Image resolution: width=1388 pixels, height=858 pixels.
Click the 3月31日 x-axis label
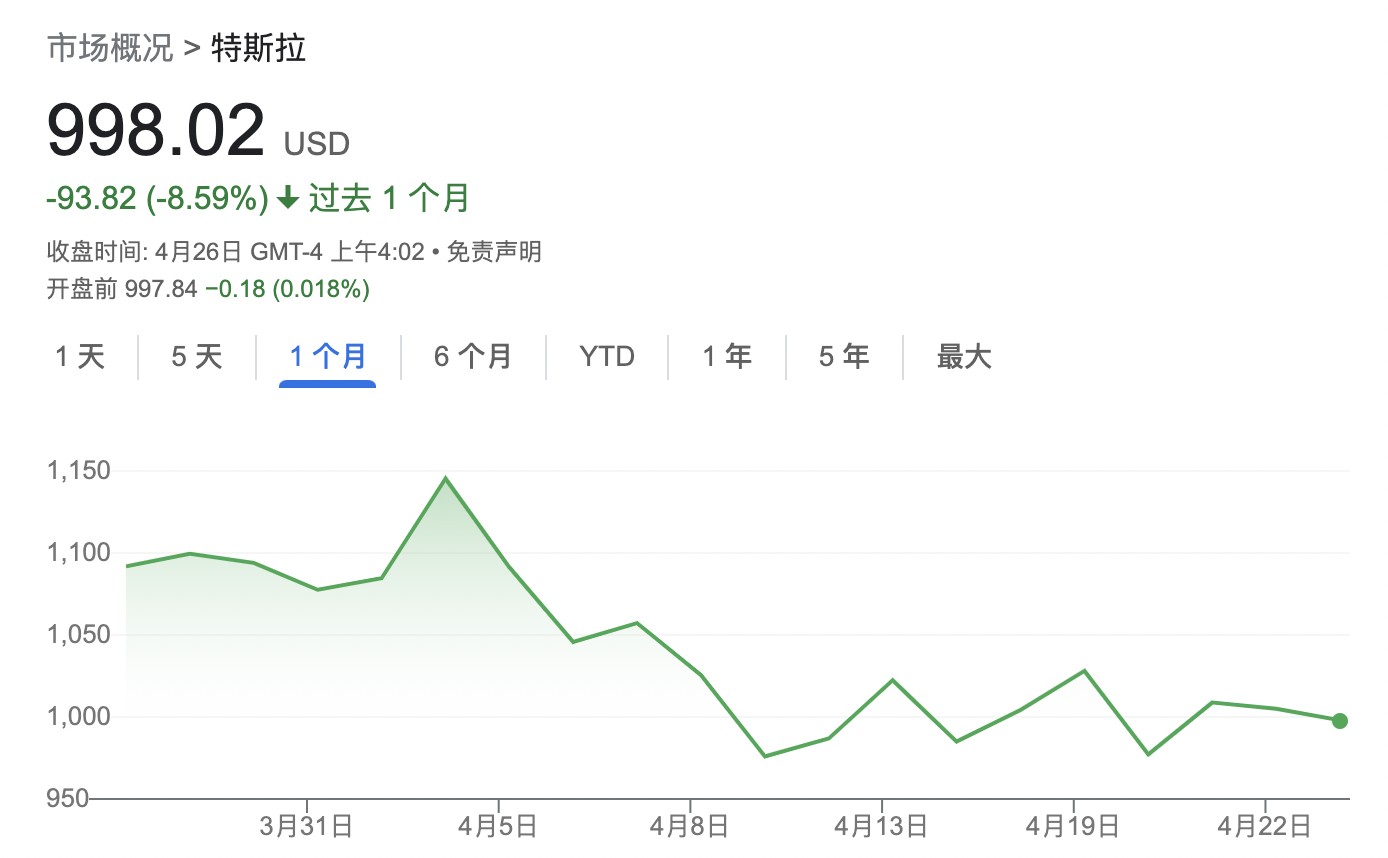click(305, 827)
